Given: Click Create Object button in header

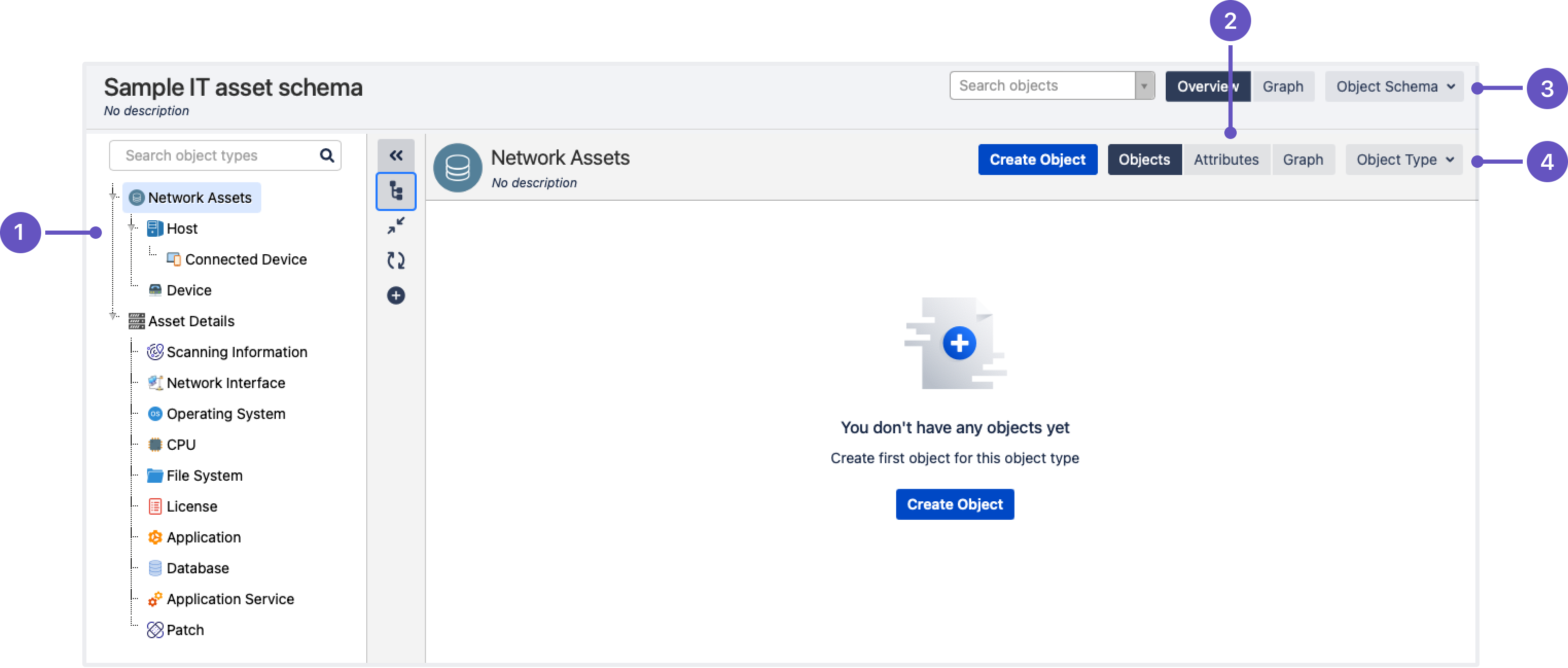Looking at the screenshot, I should coord(1037,160).
